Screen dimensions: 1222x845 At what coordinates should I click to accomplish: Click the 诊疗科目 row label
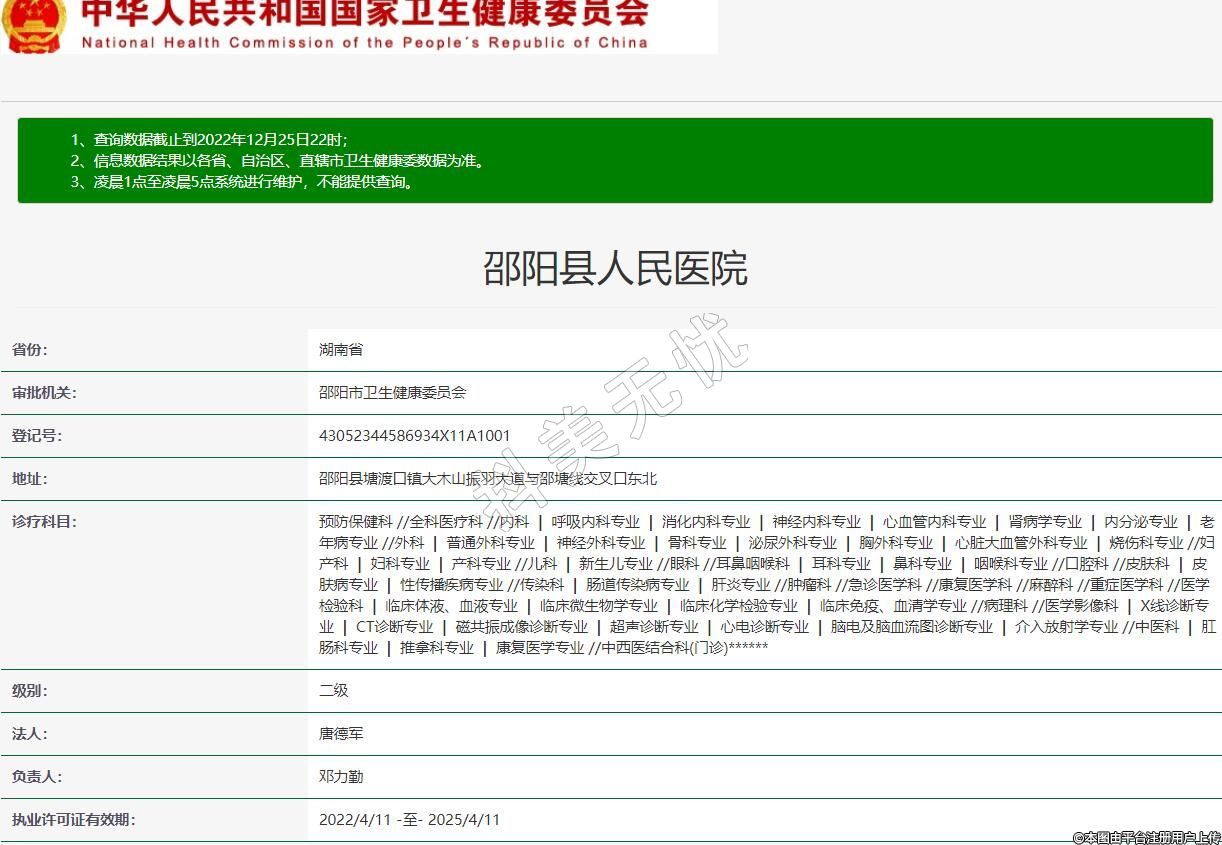[44, 521]
